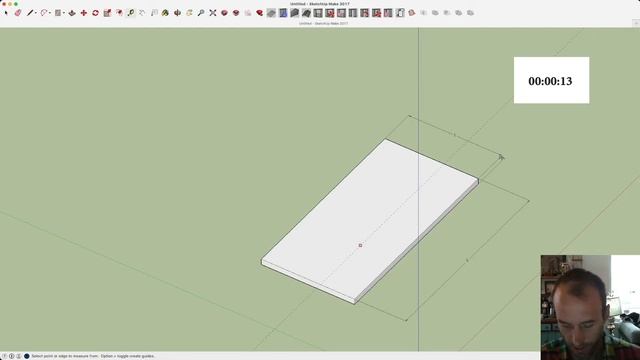Select the Arc tool

pyautogui.click(x=44, y=13)
